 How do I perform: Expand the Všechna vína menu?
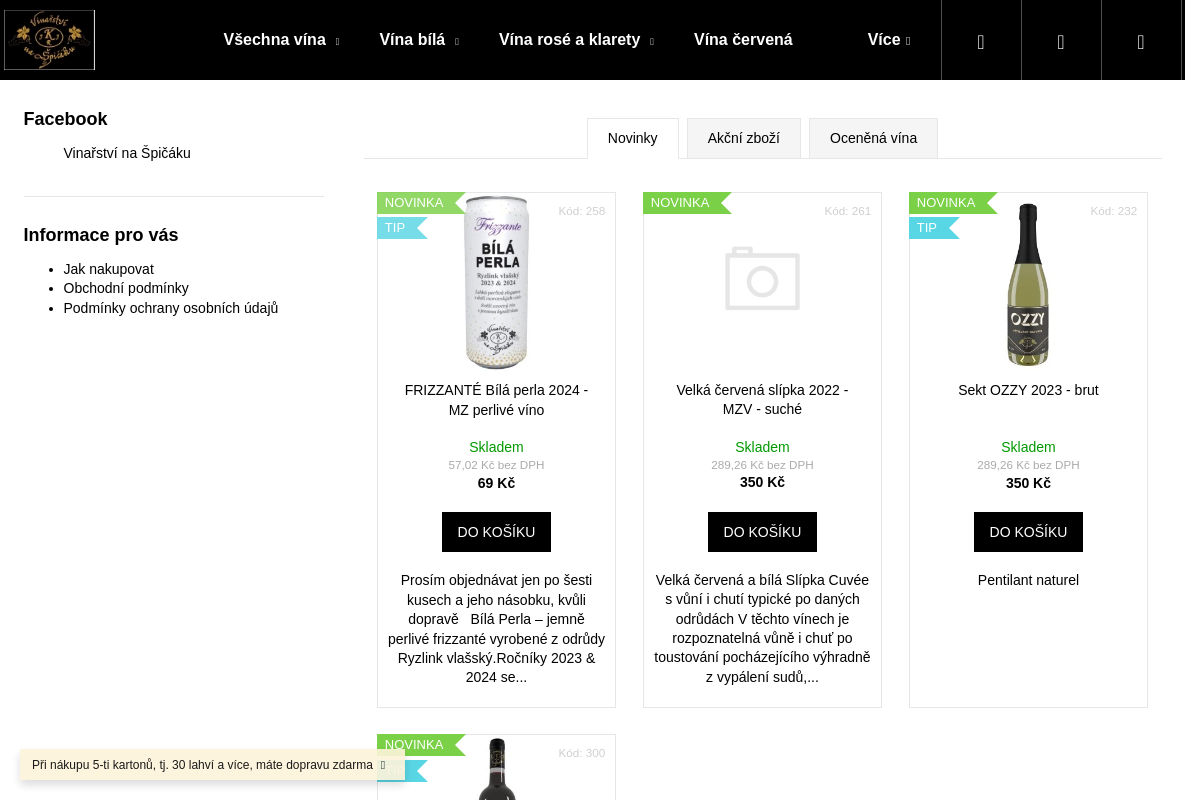pyautogui.click(x=281, y=40)
